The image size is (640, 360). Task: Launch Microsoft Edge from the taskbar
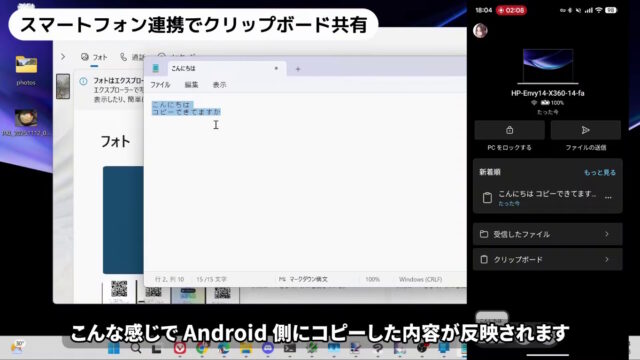point(224,348)
